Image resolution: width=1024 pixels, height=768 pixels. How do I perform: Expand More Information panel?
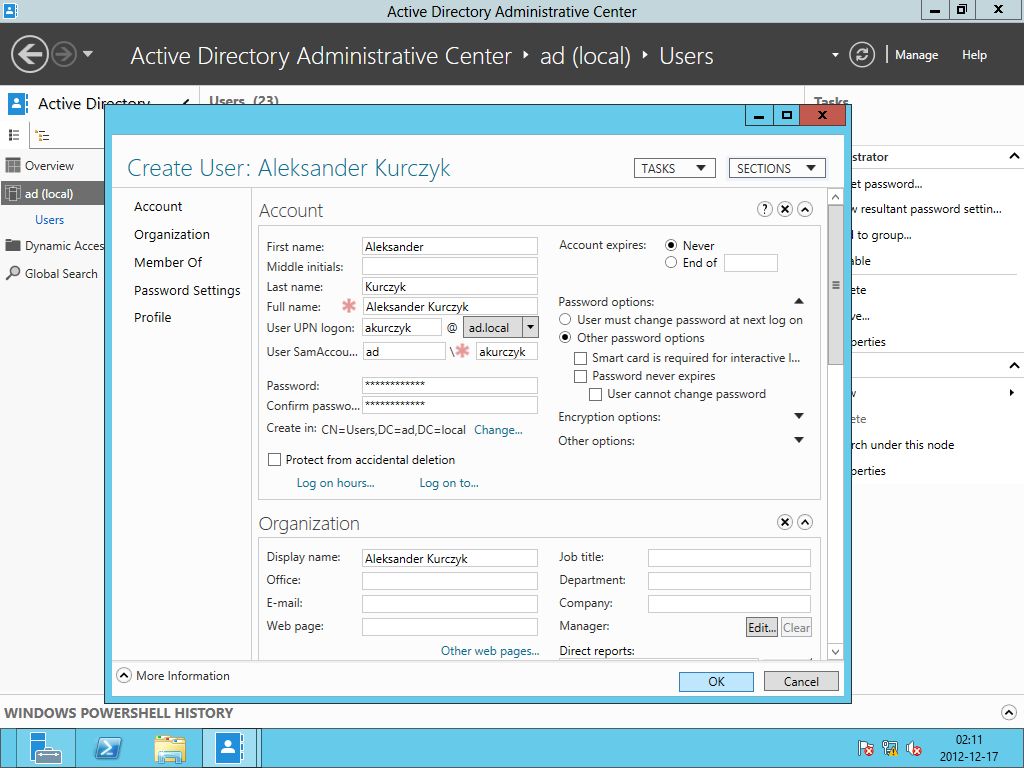(x=123, y=675)
